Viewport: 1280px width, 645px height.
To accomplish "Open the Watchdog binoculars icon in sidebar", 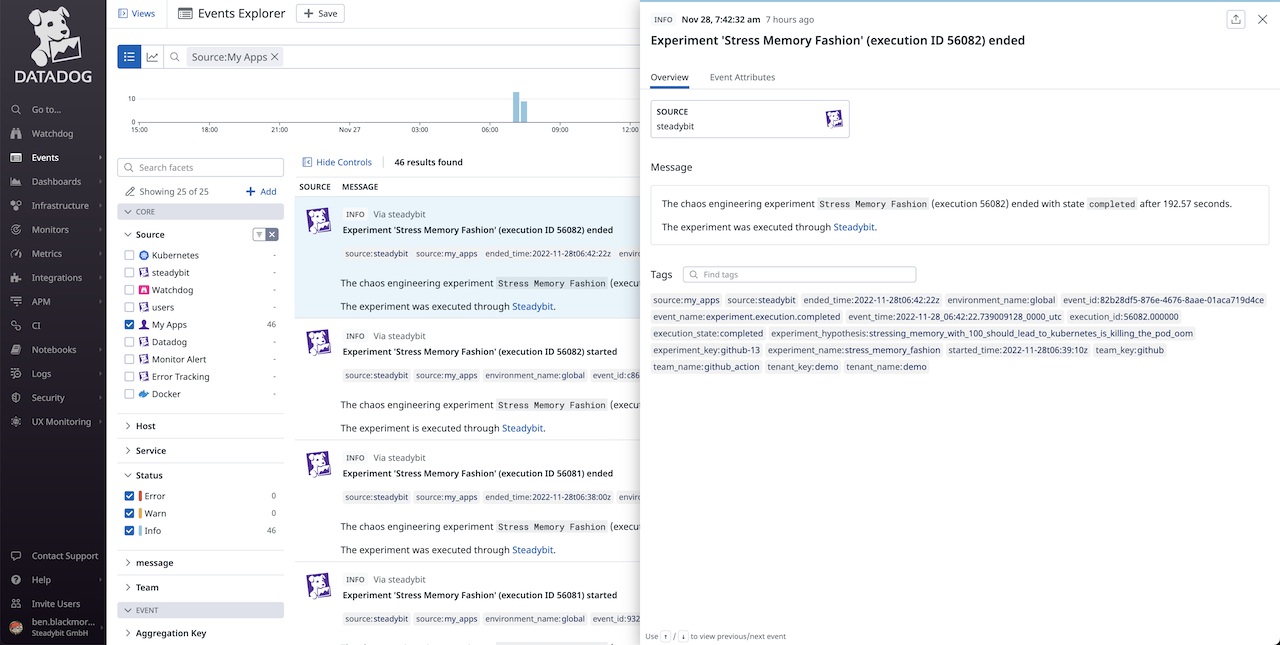I will (16, 134).
